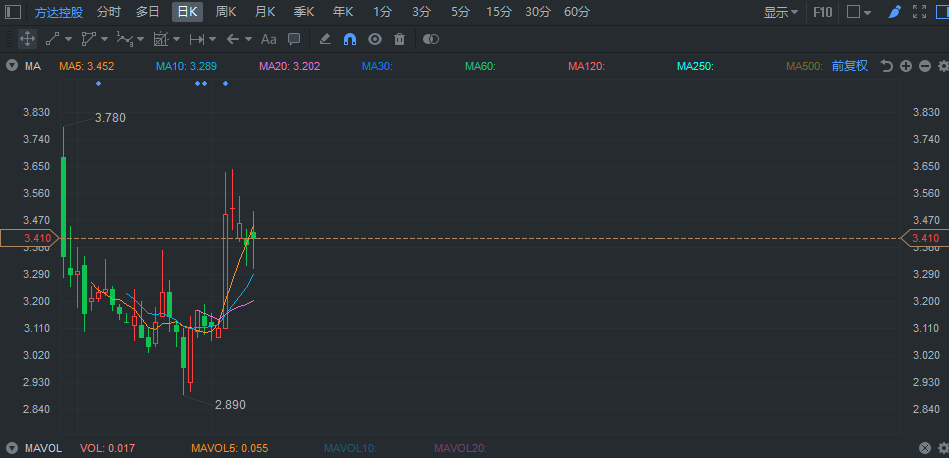The image size is (949, 458).
Task: Switch to 分时 intraday tab
Action: [x=109, y=12]
